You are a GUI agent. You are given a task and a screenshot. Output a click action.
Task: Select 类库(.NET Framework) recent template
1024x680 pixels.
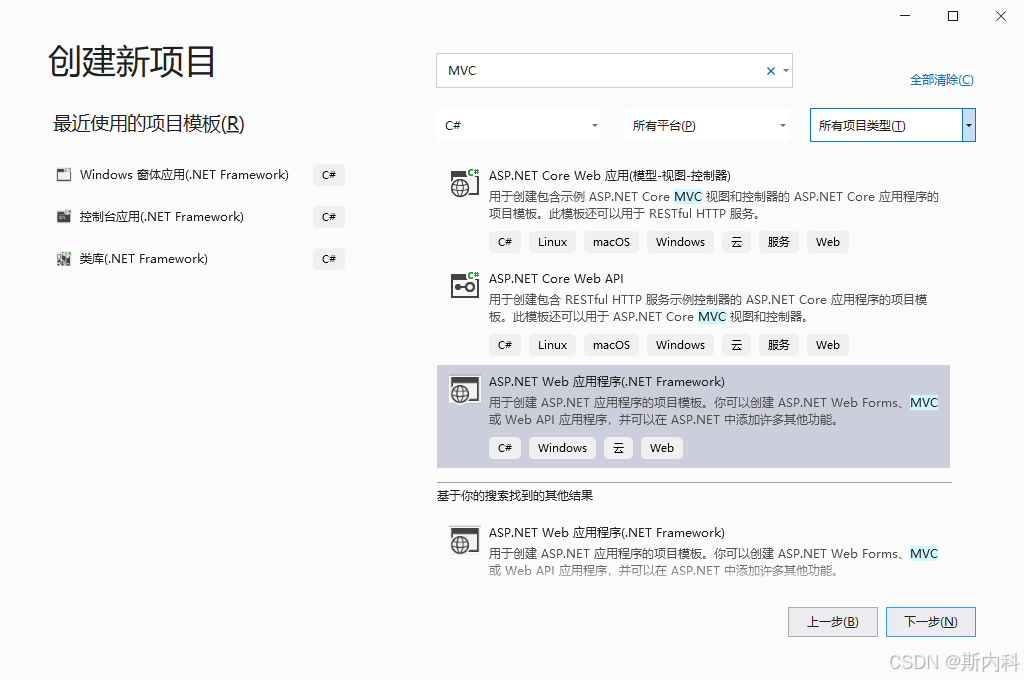click(x=144, y=259)
